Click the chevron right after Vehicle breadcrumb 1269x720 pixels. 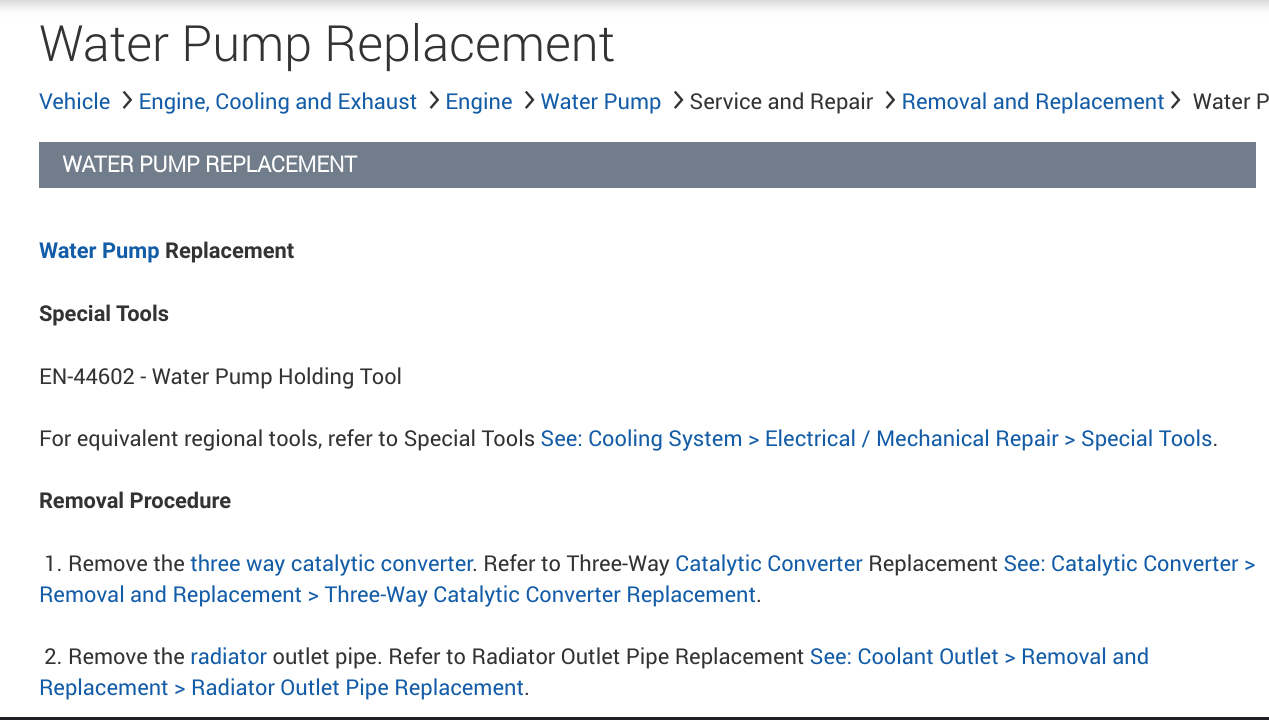(126, 101)
